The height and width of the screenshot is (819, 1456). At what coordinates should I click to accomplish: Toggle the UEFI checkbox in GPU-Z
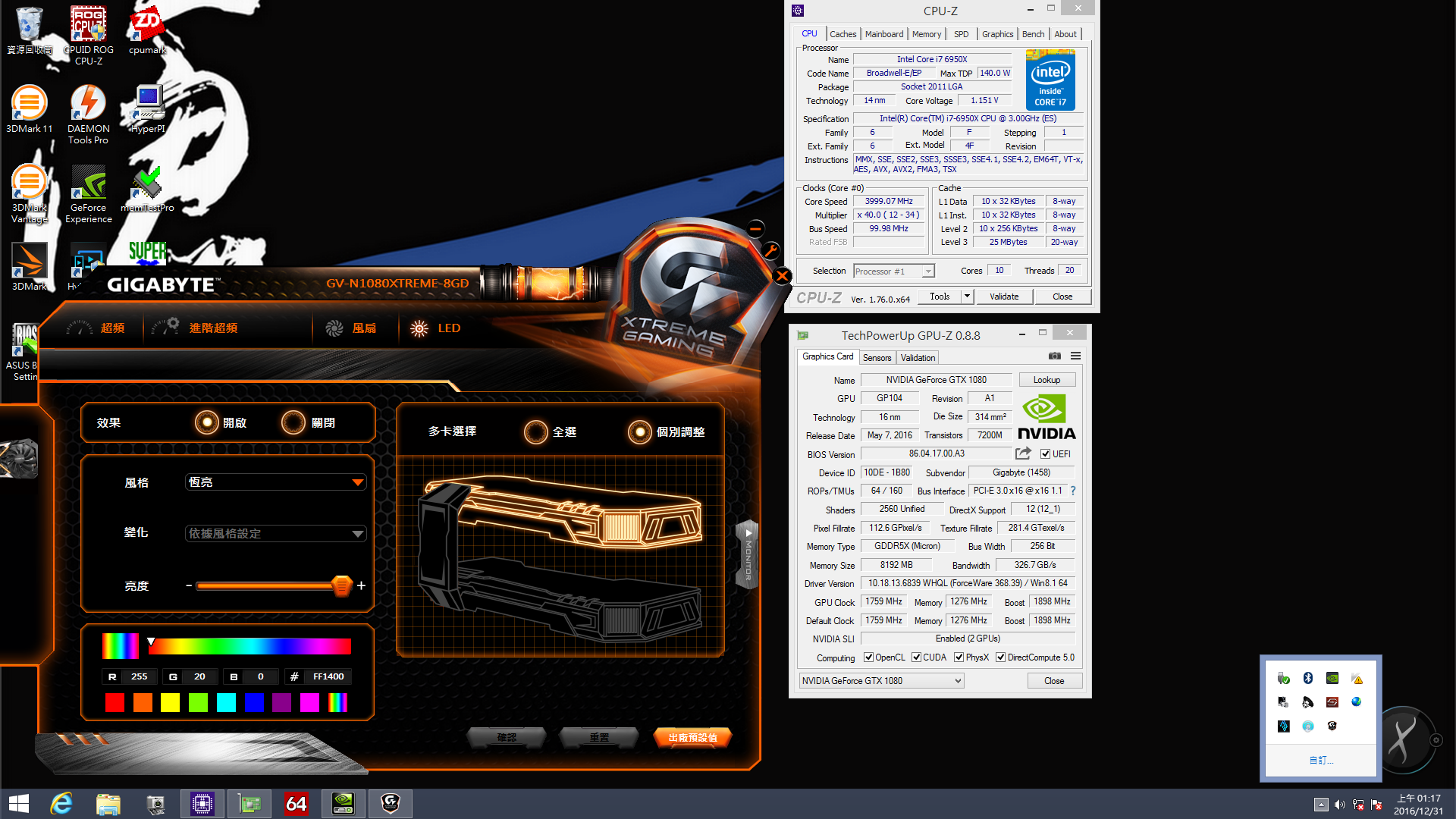1045,454
